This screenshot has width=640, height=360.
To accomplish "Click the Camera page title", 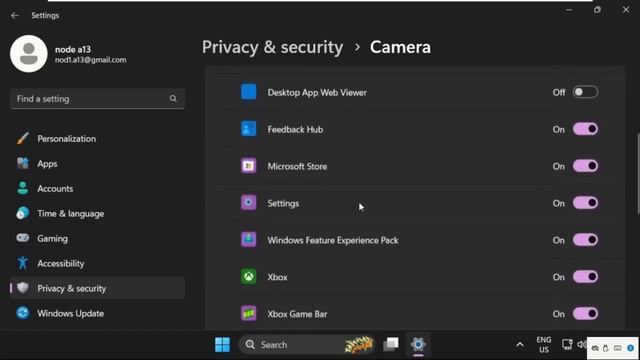I will pos(400,47).
